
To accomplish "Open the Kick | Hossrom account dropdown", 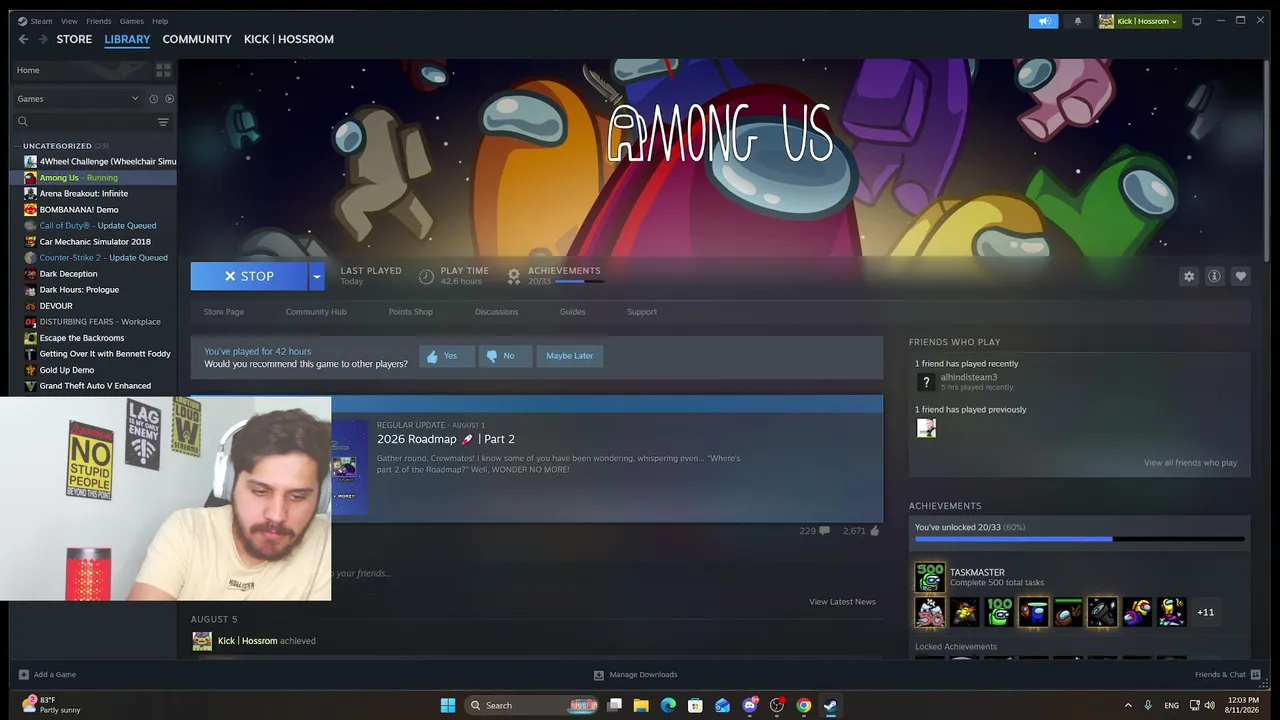I will coord(1139,21).
